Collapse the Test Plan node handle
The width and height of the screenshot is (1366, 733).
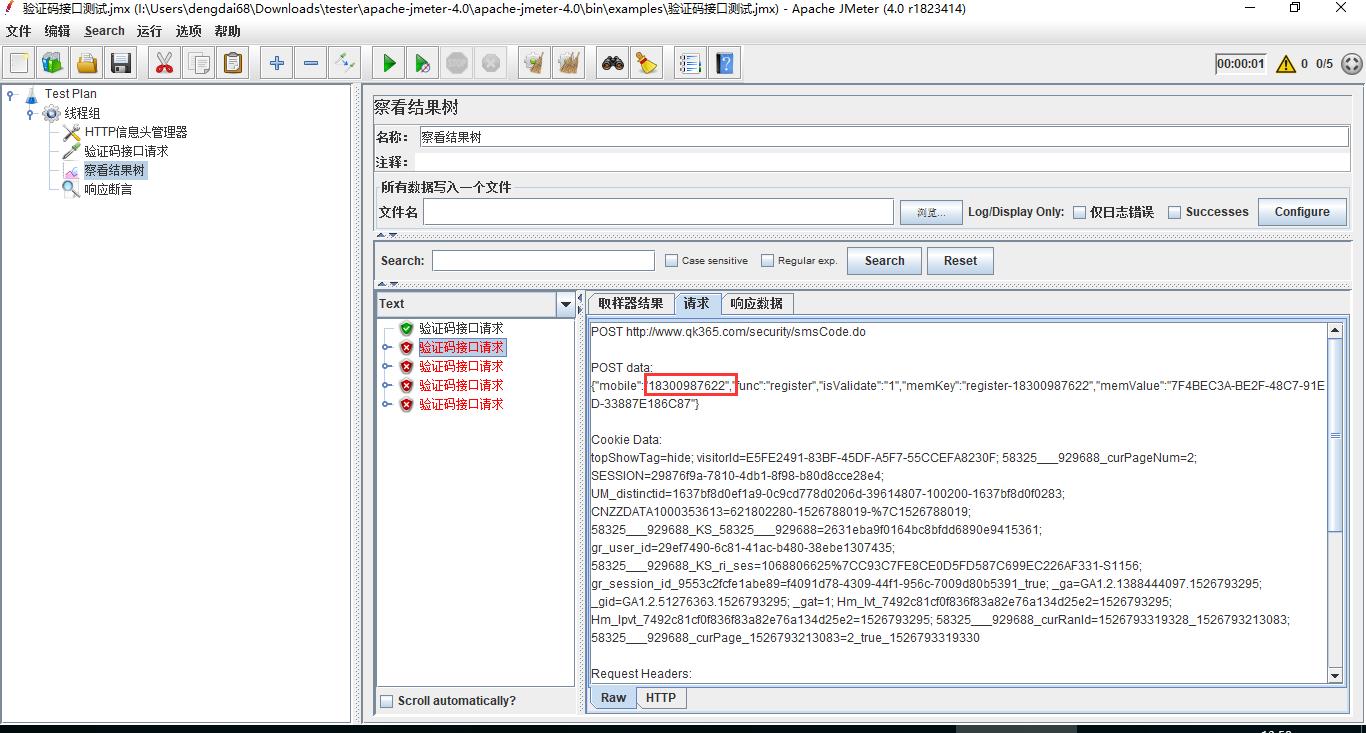click(11, 95)
